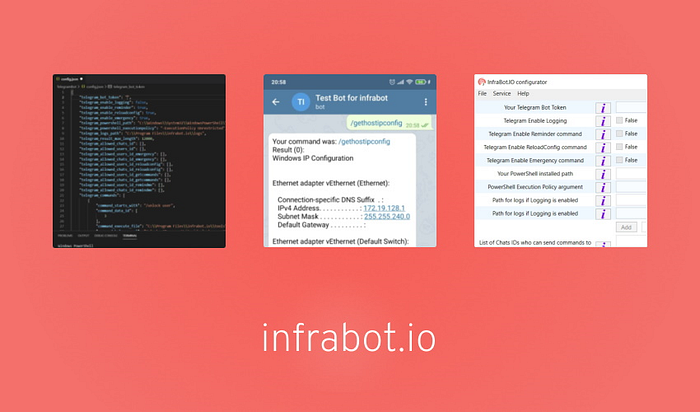This screenshot has width=700, height=412.
Task: Open the 172.19.128.1 IPv4 address link
Action: coord(384,208)
